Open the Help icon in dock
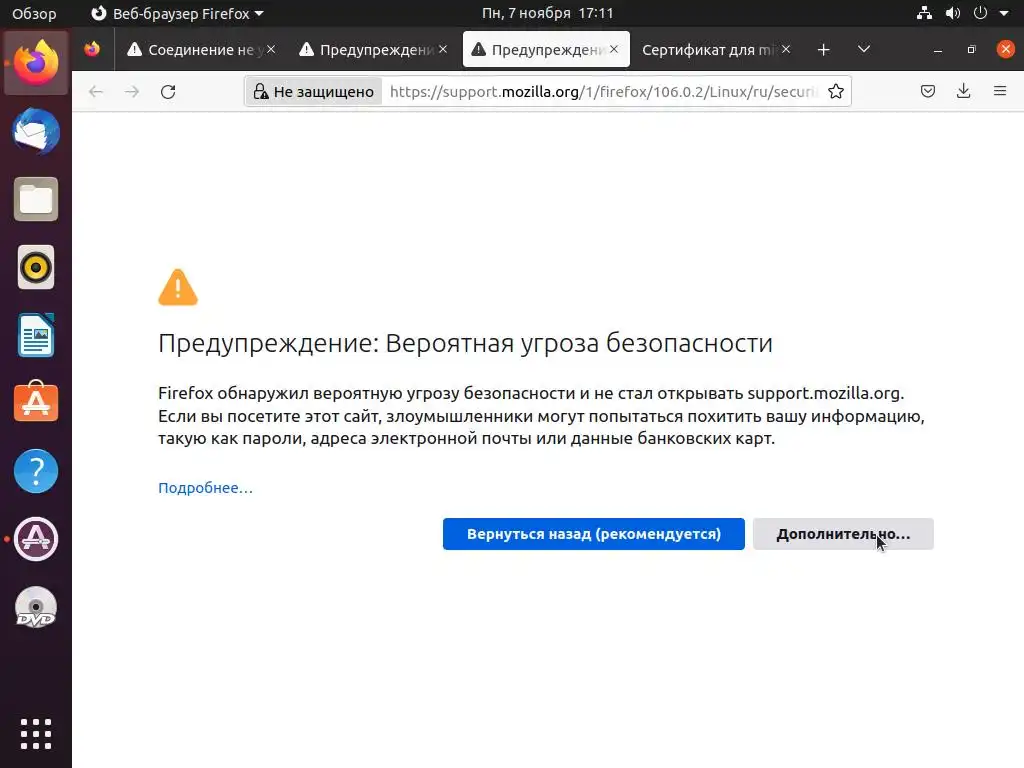This screenshot has height=768, width=1024. click(x=36, y=471)
